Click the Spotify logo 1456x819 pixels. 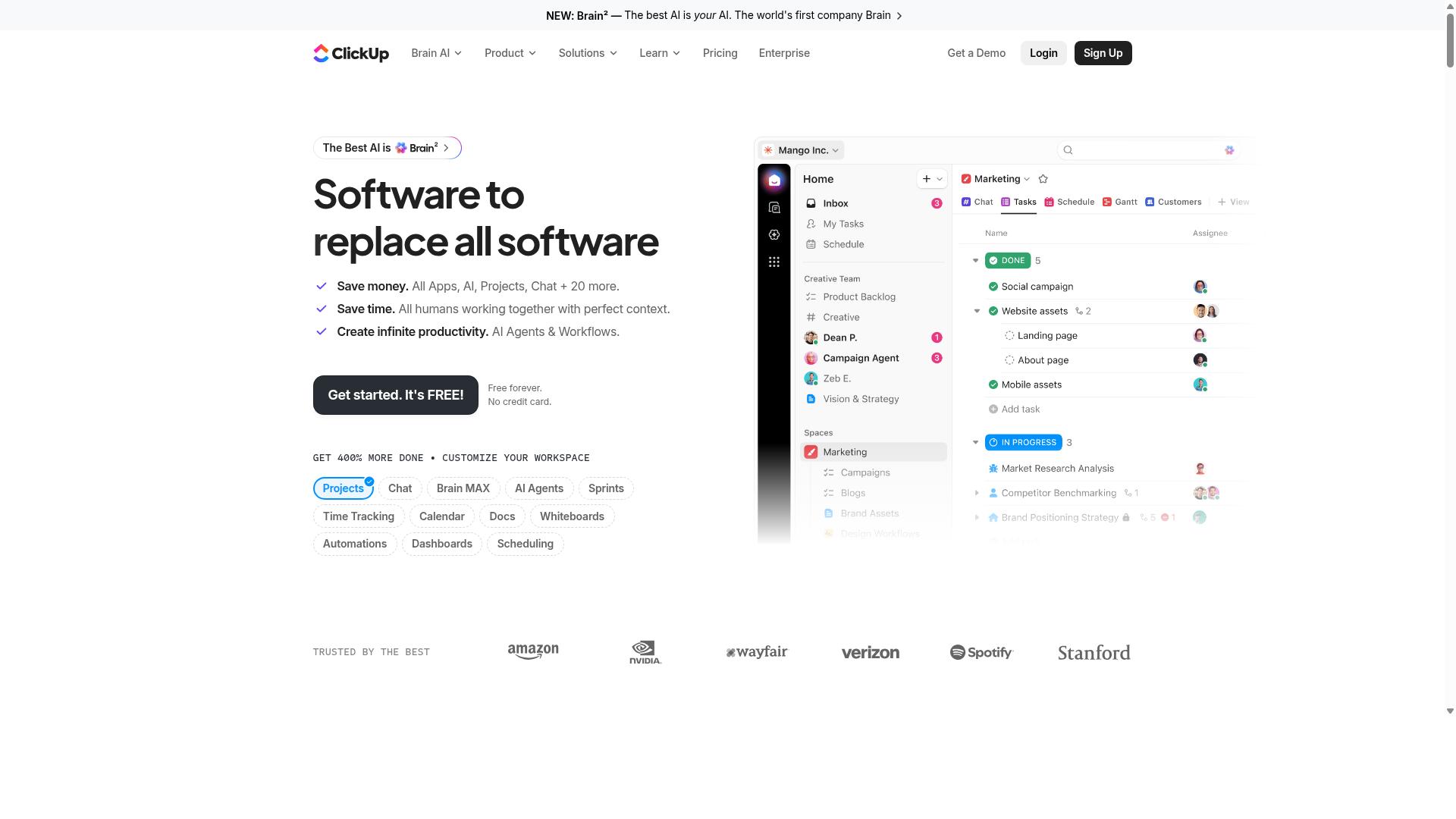tap(981, 652)
